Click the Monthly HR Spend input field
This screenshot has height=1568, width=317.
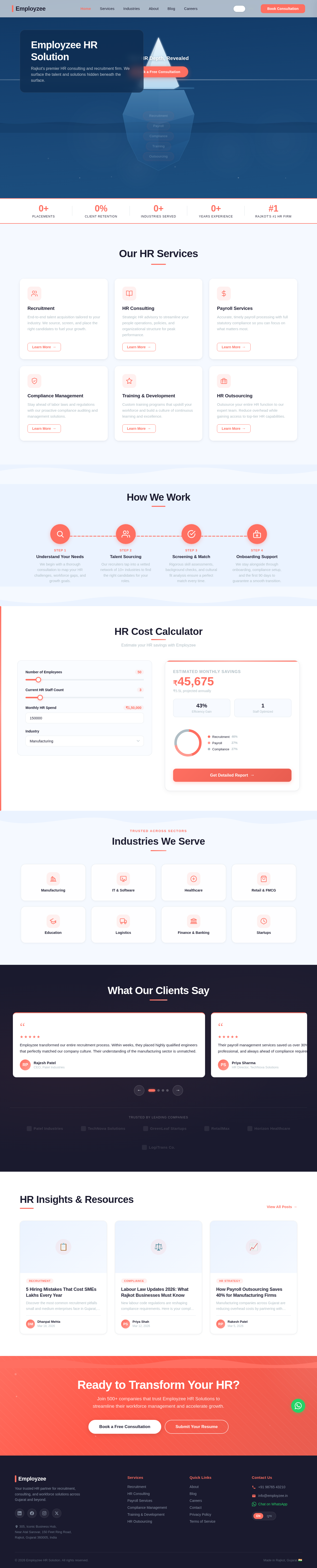point(84,718)
